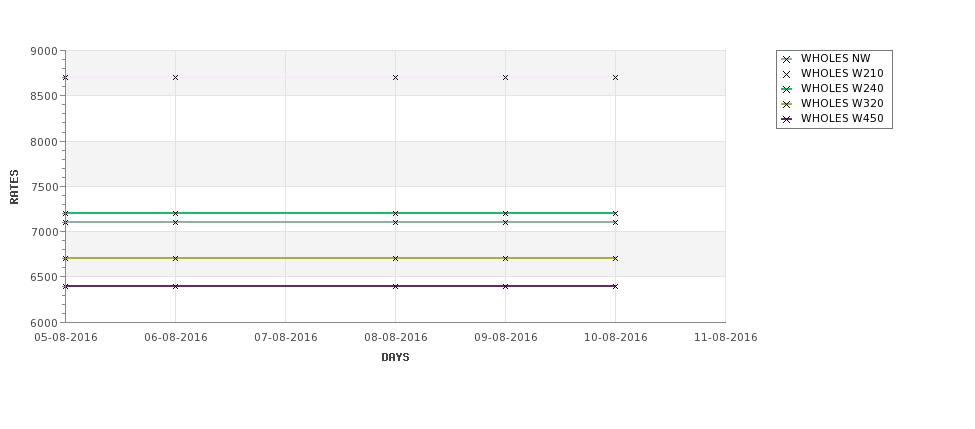This screenshot has width=975, height=429.
Task: Click the W320 data point at 09-08-2016
Action: (x=506, y=258)
